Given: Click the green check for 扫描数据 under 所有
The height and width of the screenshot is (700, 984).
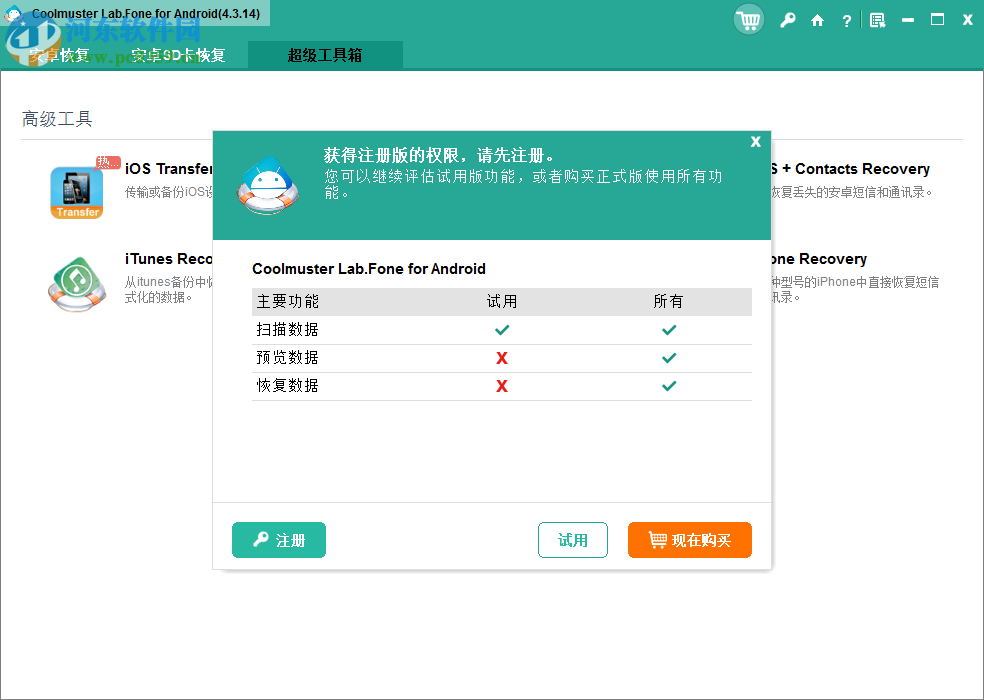Looking at the screenshot, I should tap(668, 328).
